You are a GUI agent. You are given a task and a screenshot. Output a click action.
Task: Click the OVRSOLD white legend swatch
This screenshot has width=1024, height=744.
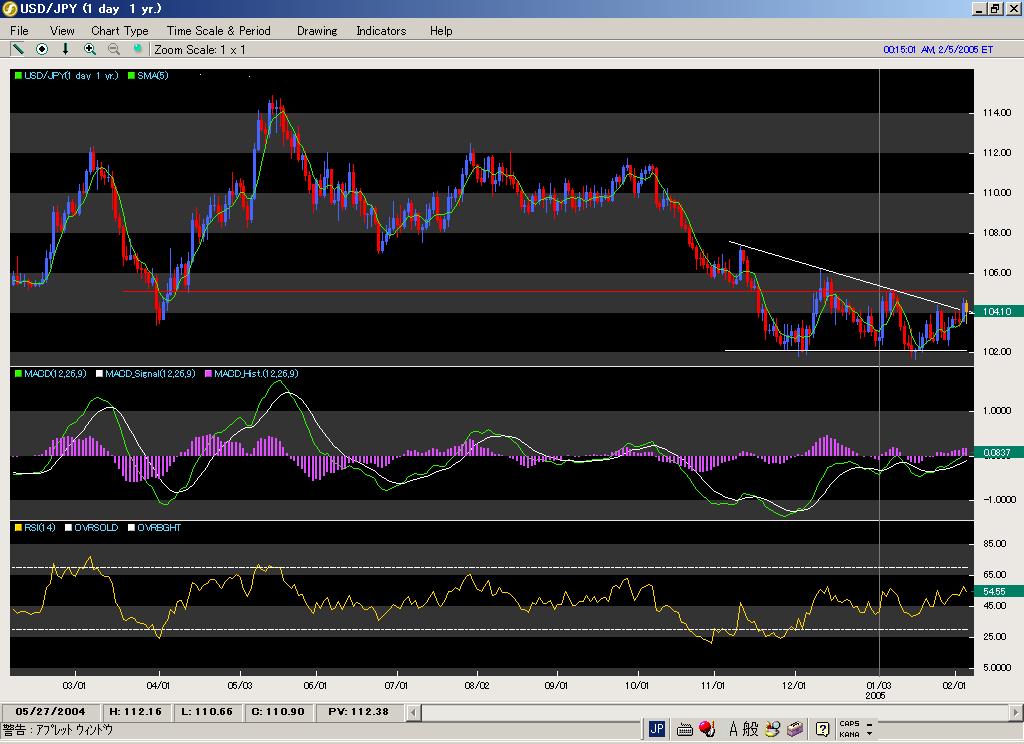[x=69, y=528]
